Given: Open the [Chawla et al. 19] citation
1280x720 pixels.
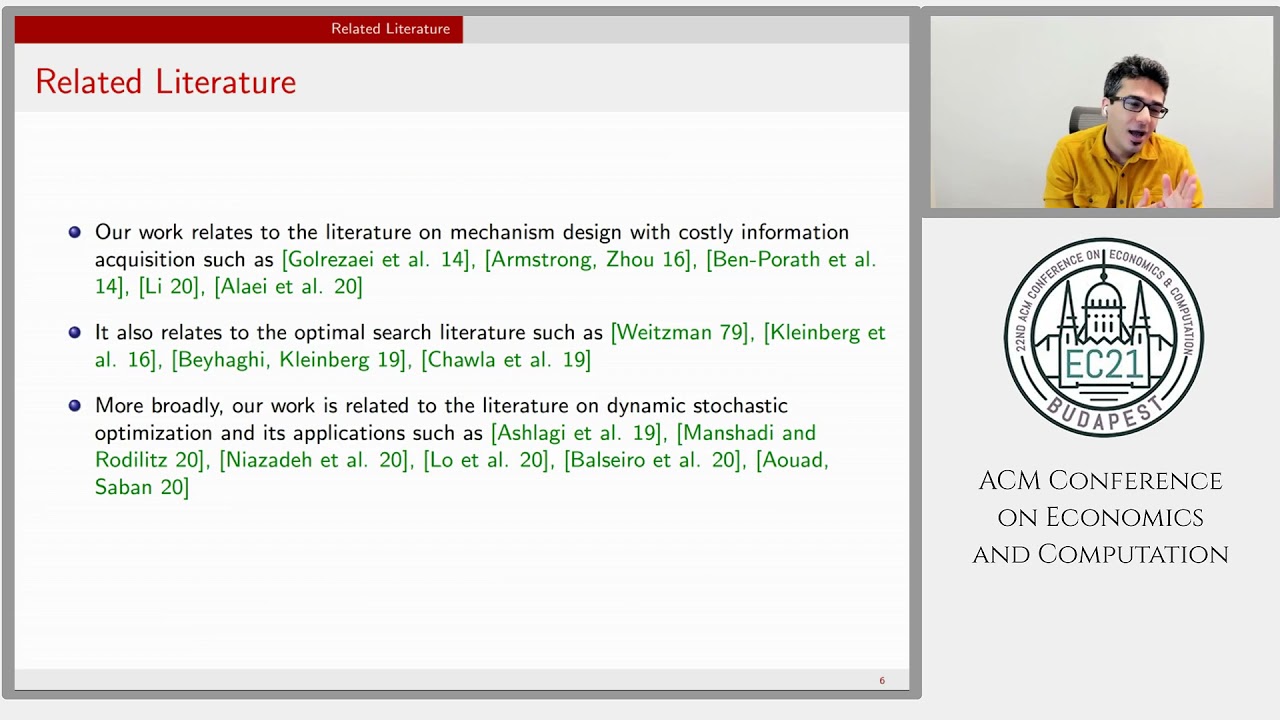Looking at the screenshot, I should (x=506, y=360).
